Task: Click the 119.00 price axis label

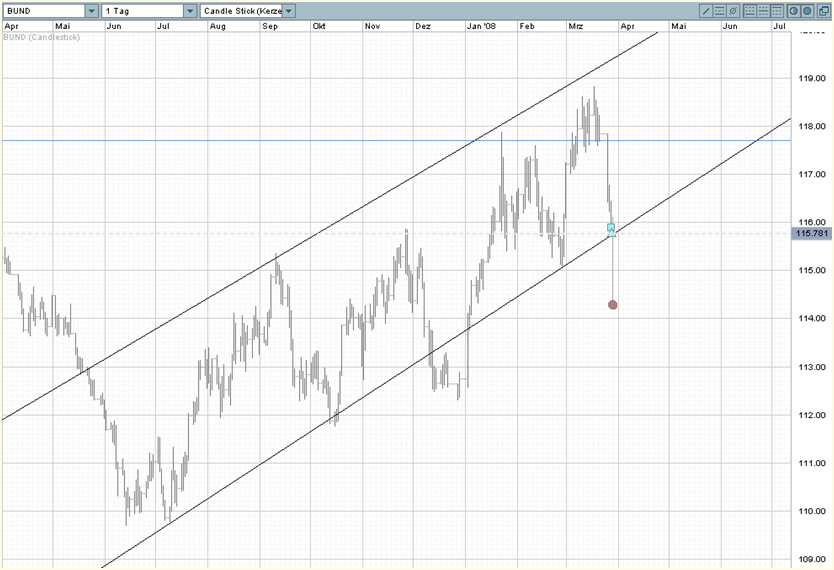Action: click(812, 78)
